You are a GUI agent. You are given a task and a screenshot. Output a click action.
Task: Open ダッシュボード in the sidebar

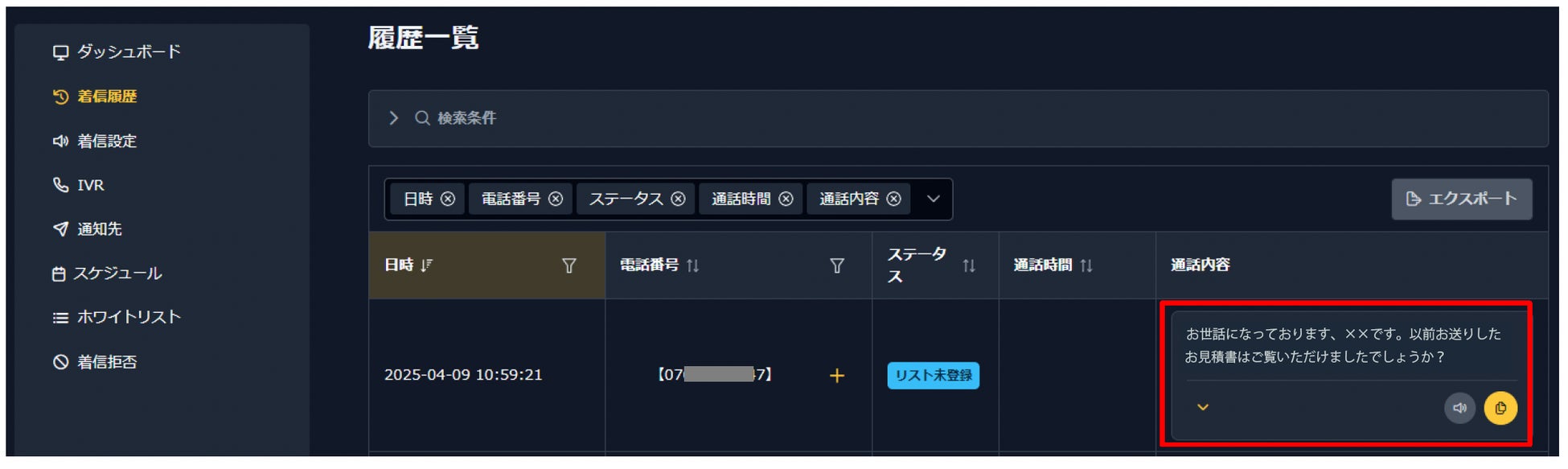click(x=128, y=52)
